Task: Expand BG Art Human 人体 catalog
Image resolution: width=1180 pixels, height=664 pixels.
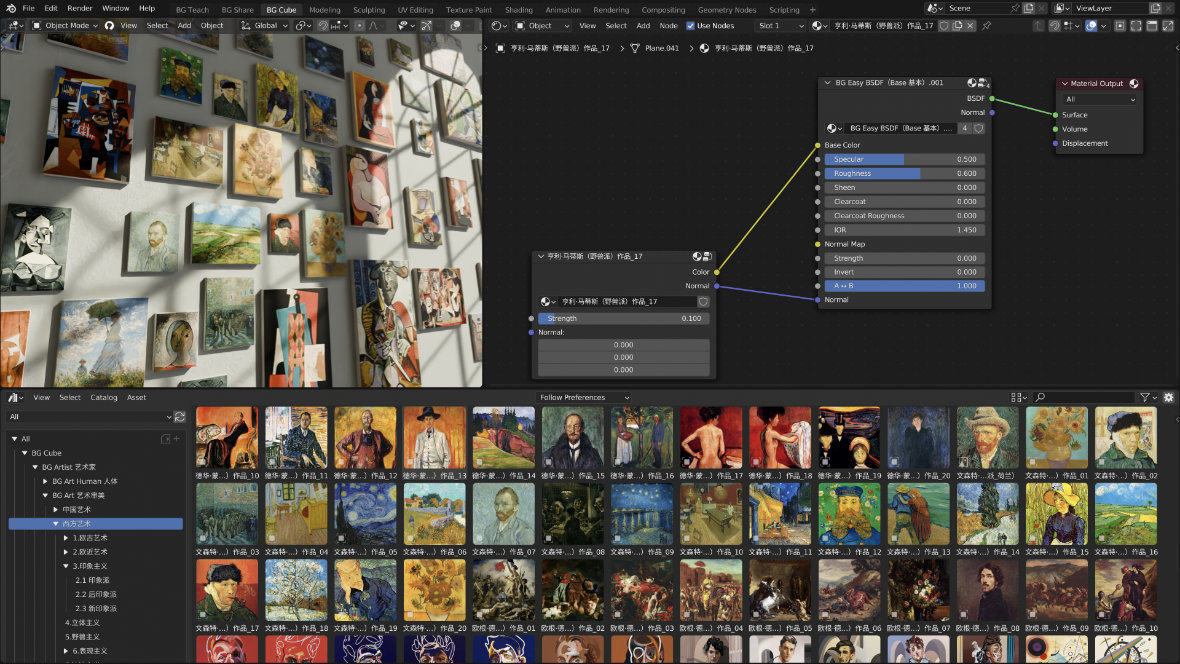Action: pyautogui.click(x=46, y=481)
